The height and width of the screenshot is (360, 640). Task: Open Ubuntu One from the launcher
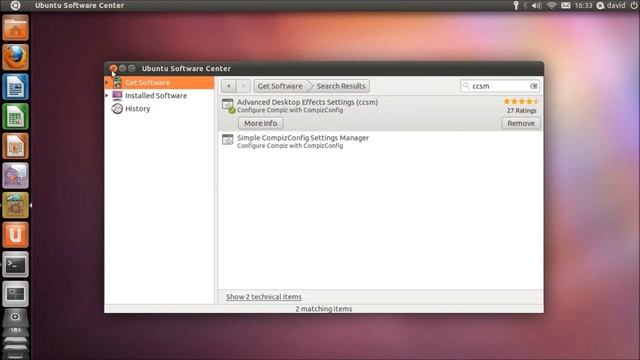[x=16, y=235]
